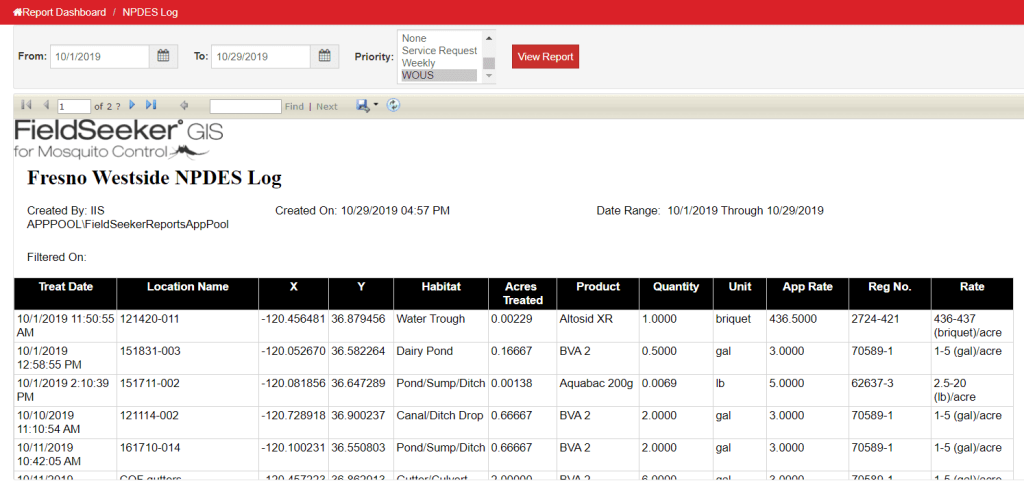
Task: Click the Next search result link
Action: coord(327,106)
